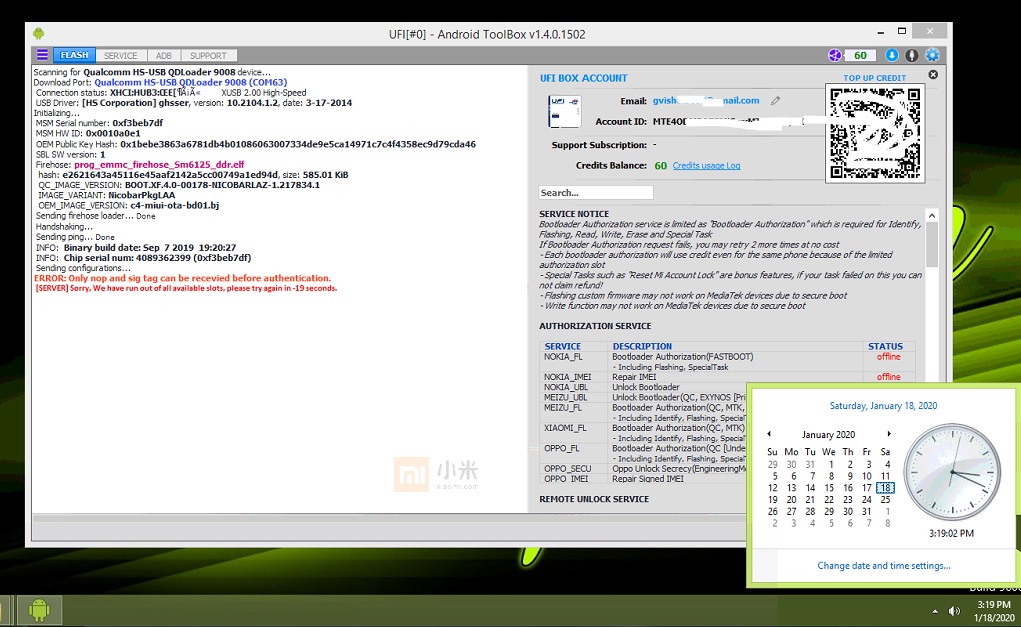Click the OPPO_FL service row
The height and width of the screenshot is (627, 1021).
pos(643,453)
